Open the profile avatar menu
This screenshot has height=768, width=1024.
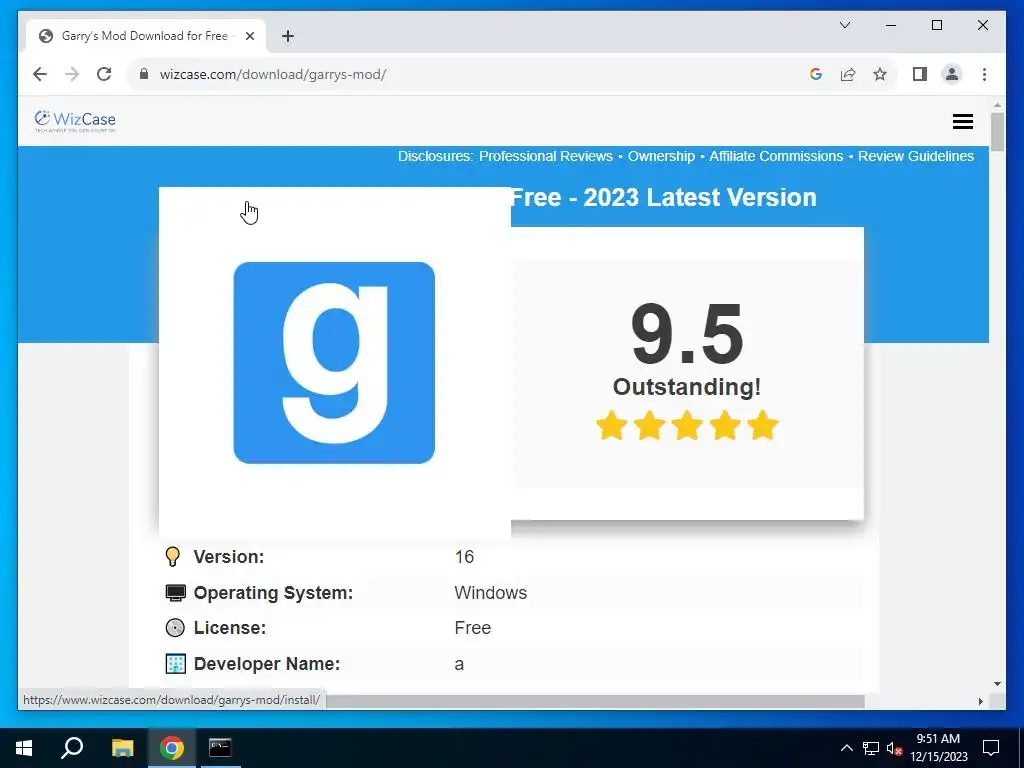pyautogui.click(x=952, y=74)
